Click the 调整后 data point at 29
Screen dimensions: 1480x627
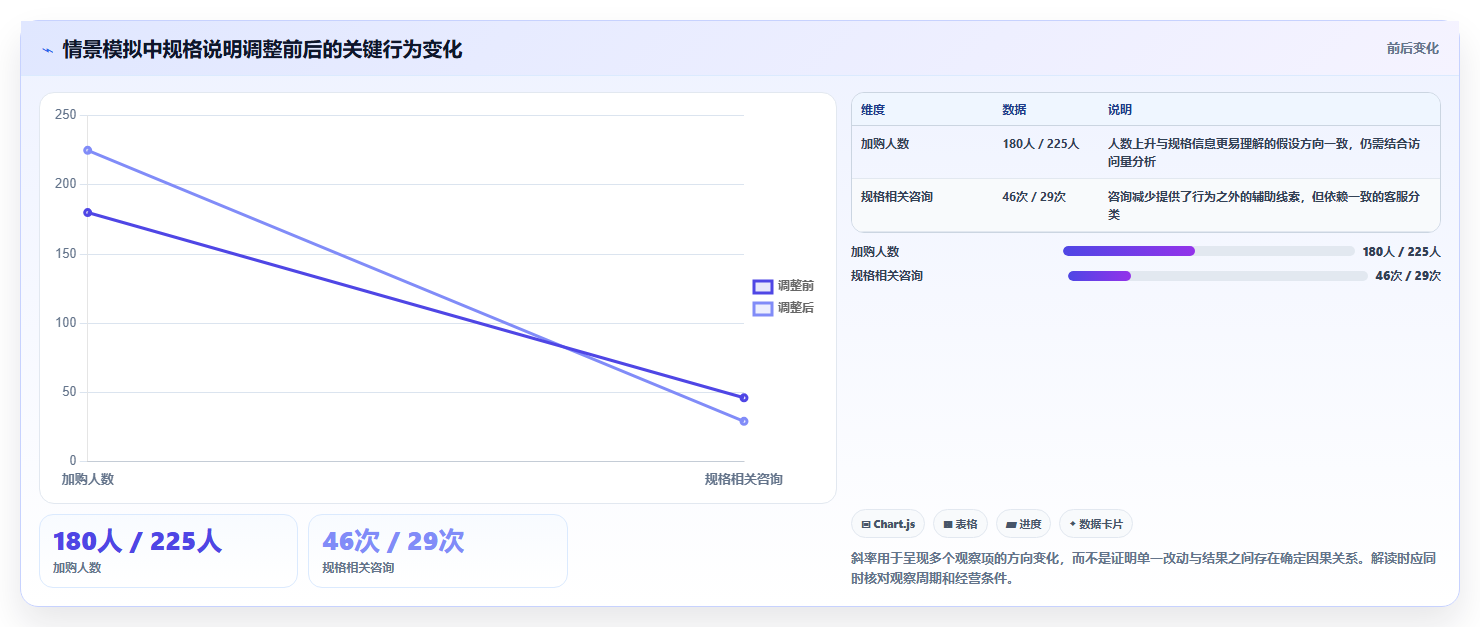[x=744, y=421]
